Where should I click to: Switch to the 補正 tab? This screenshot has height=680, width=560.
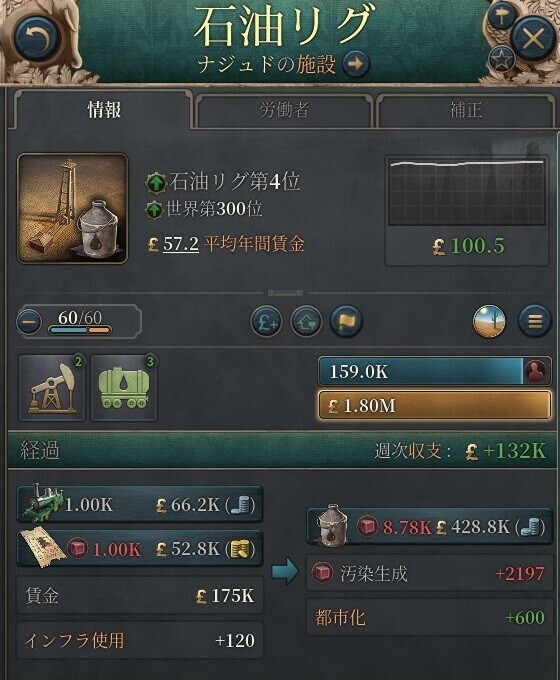click(x=465, y=110)
